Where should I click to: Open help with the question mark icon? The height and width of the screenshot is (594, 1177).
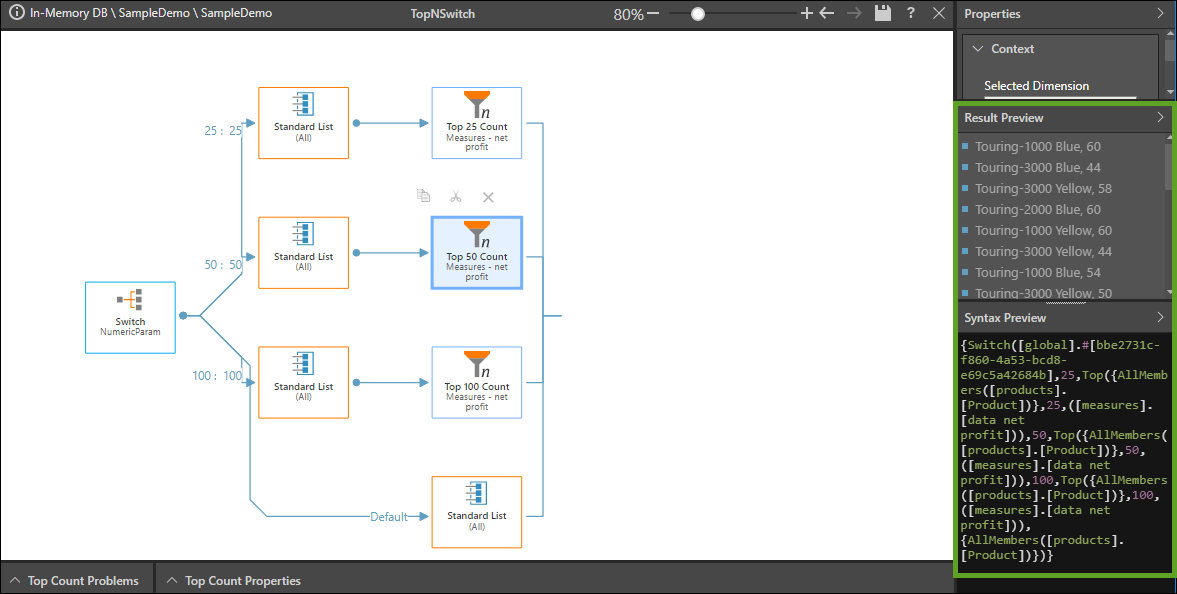(x=911, y=14)
